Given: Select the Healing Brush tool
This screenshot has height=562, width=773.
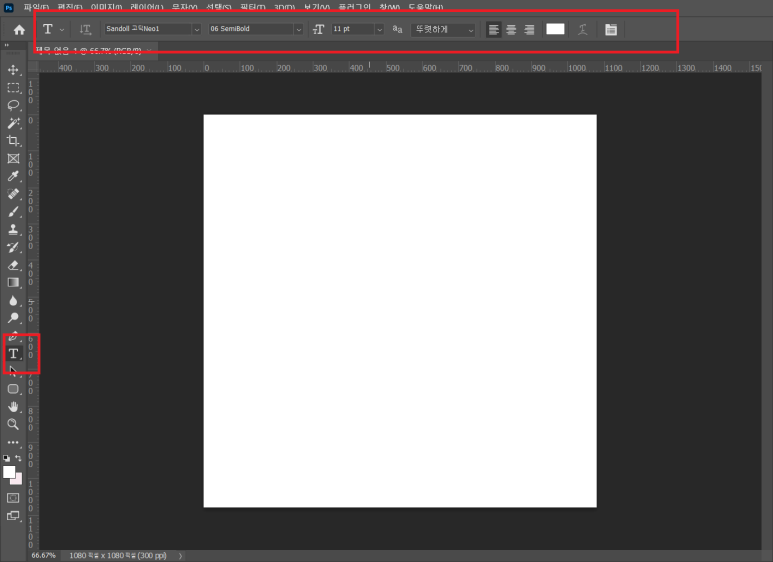Looking at the screenshot, I should pos(13,194).
